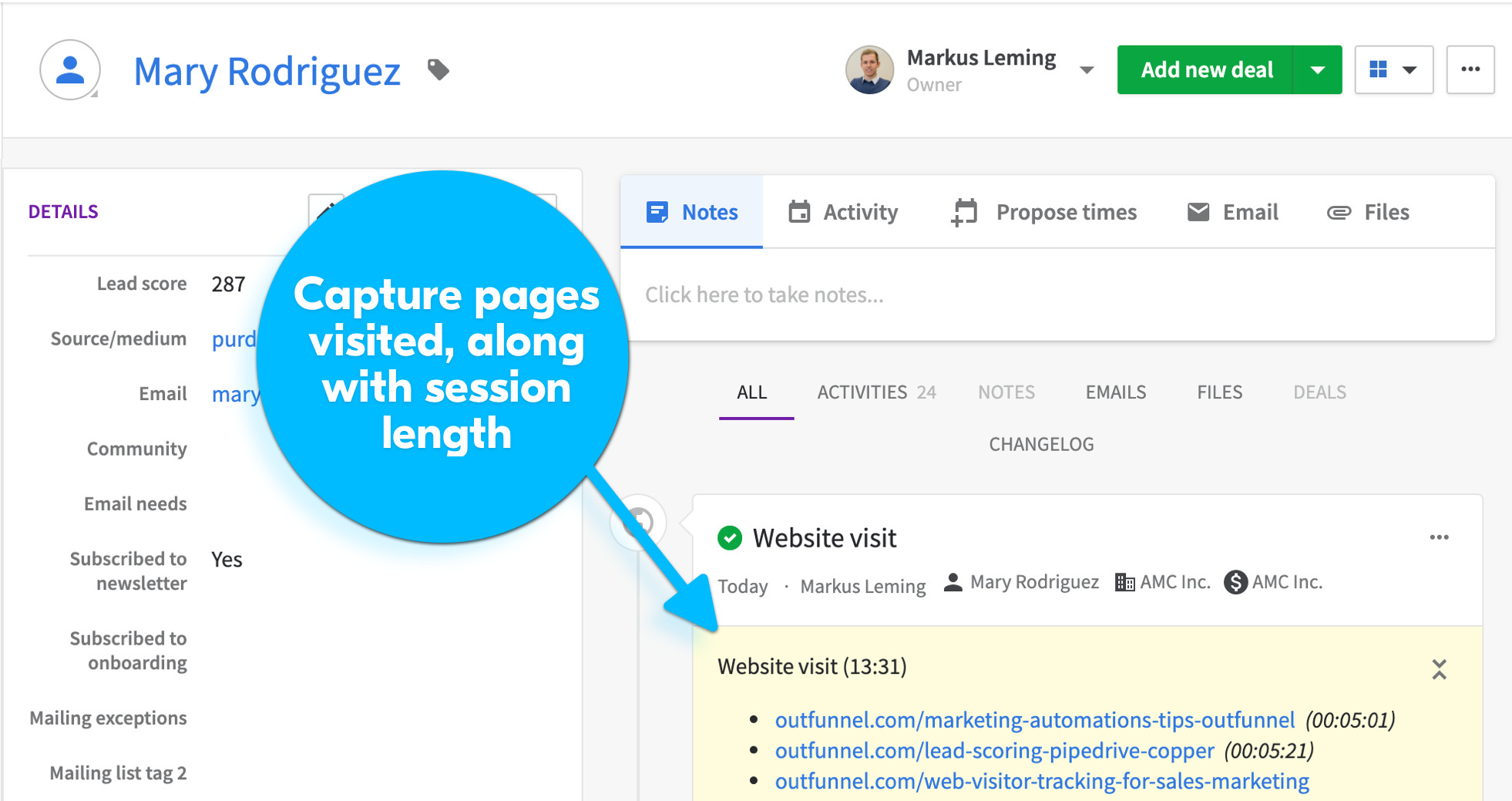
Task: Switch to the Notes tab
Action: coord(691,212)
